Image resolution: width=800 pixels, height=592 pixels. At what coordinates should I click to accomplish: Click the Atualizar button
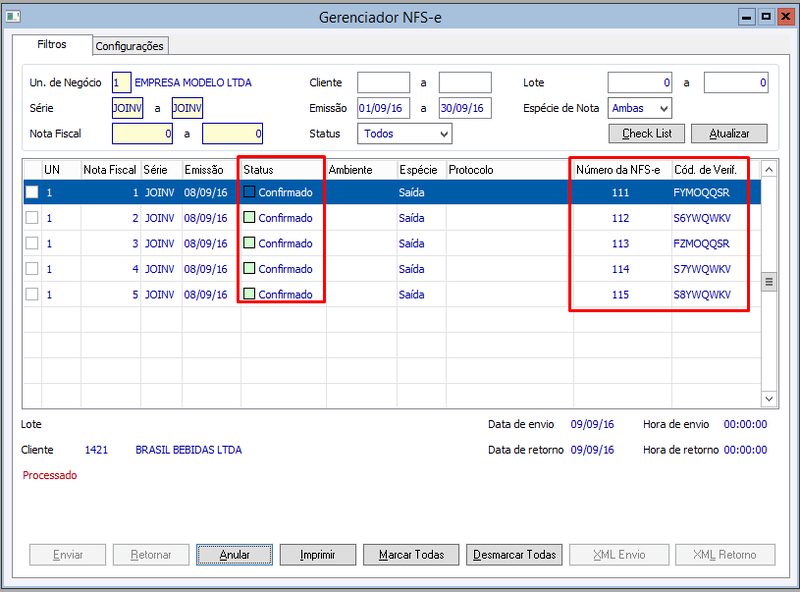[729, 134]
